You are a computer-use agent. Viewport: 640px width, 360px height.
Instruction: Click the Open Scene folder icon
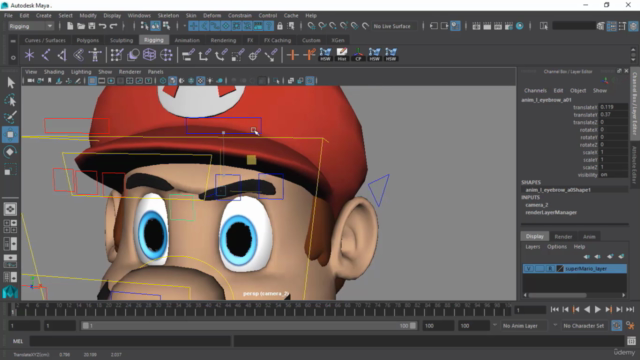[81, 26]
